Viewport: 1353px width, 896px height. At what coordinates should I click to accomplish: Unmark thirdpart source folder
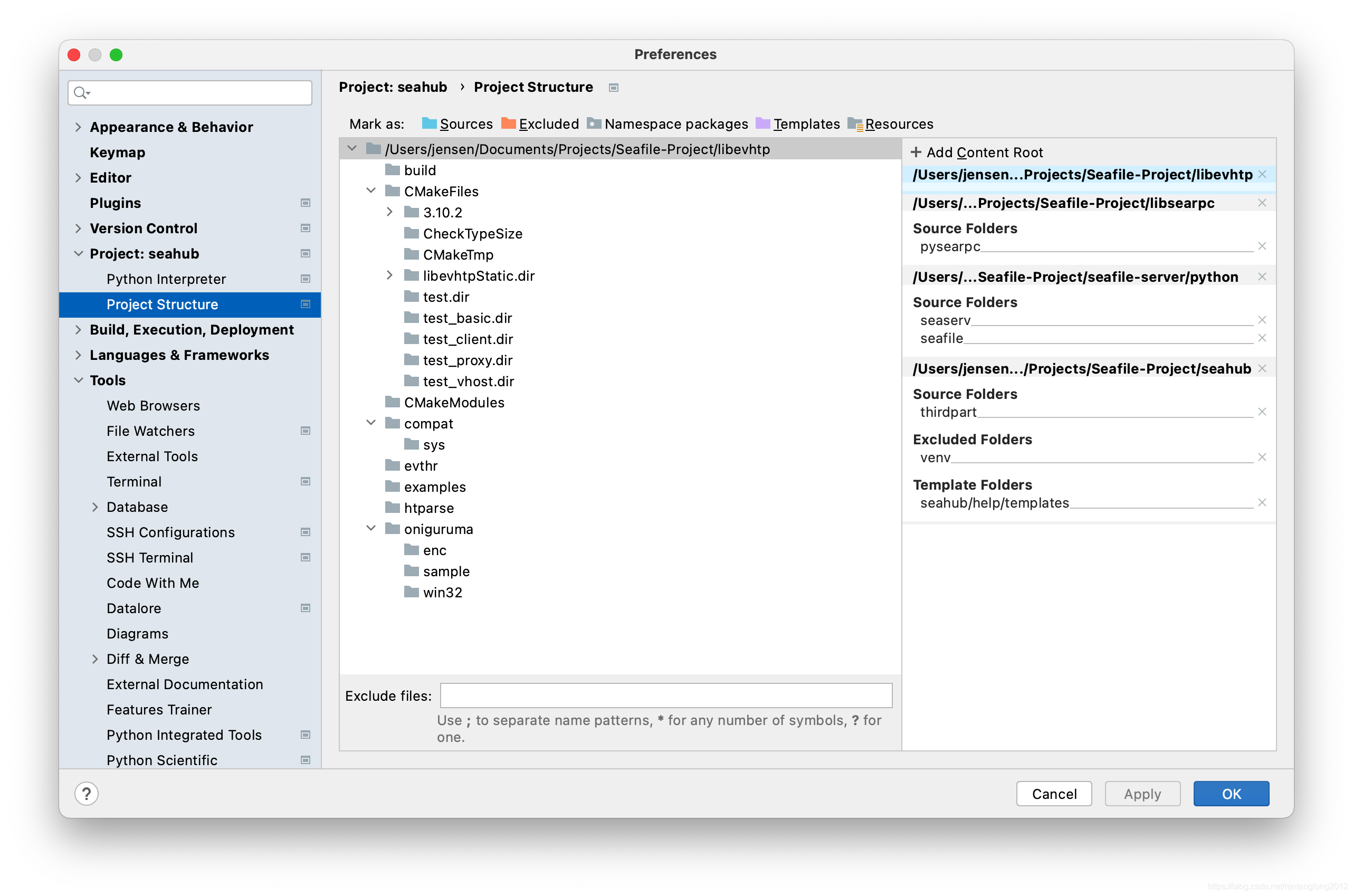[1262, 412]
